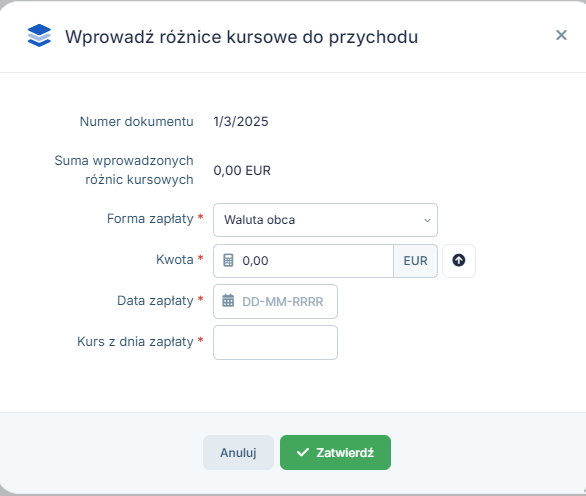Image resolution: width=586 pixels, height=496 pixels.
Task: Select the document number value 1/3/2025
Action: tap(241, 121)
